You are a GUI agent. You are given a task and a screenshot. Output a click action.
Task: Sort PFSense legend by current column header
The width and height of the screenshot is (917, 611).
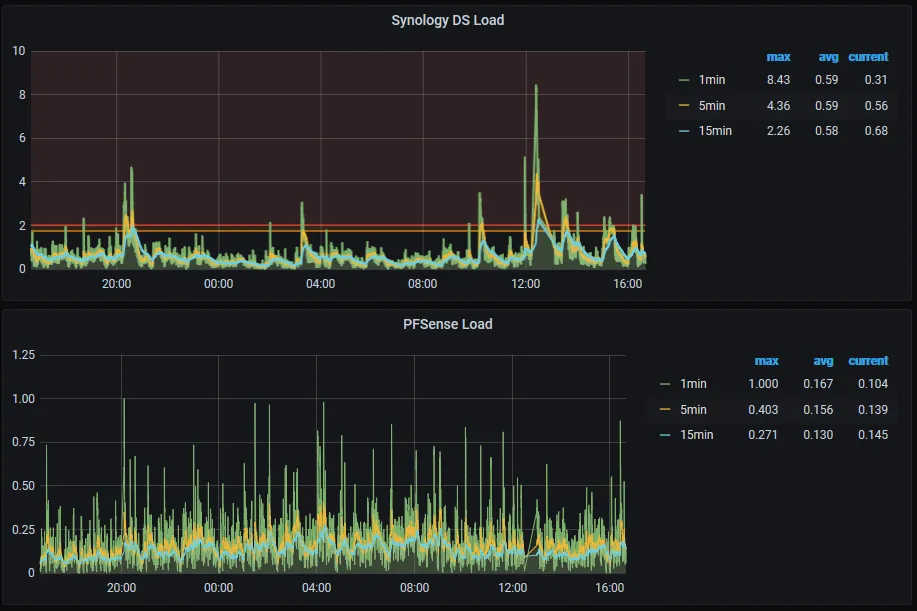click(x=868, y=361)
